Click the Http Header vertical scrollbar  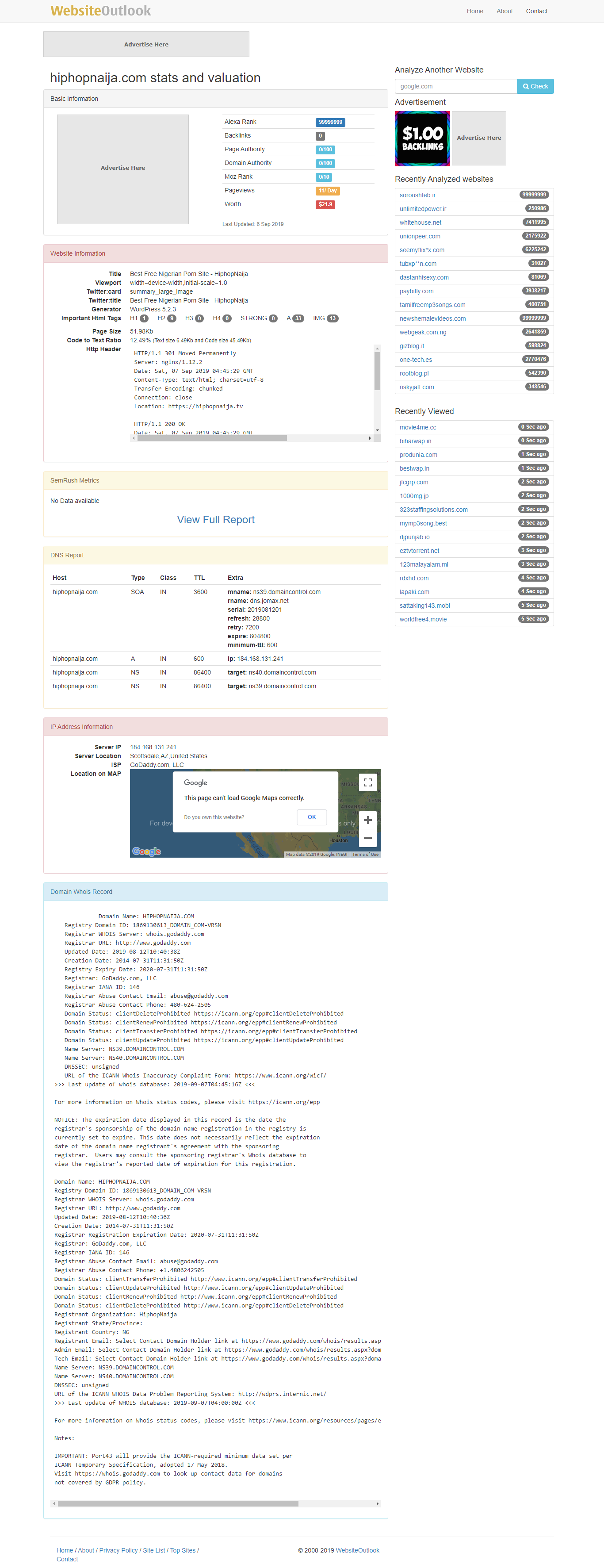377,372
